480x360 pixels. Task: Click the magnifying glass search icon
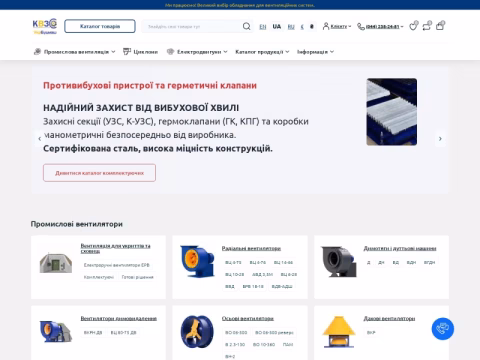[246, 26]
